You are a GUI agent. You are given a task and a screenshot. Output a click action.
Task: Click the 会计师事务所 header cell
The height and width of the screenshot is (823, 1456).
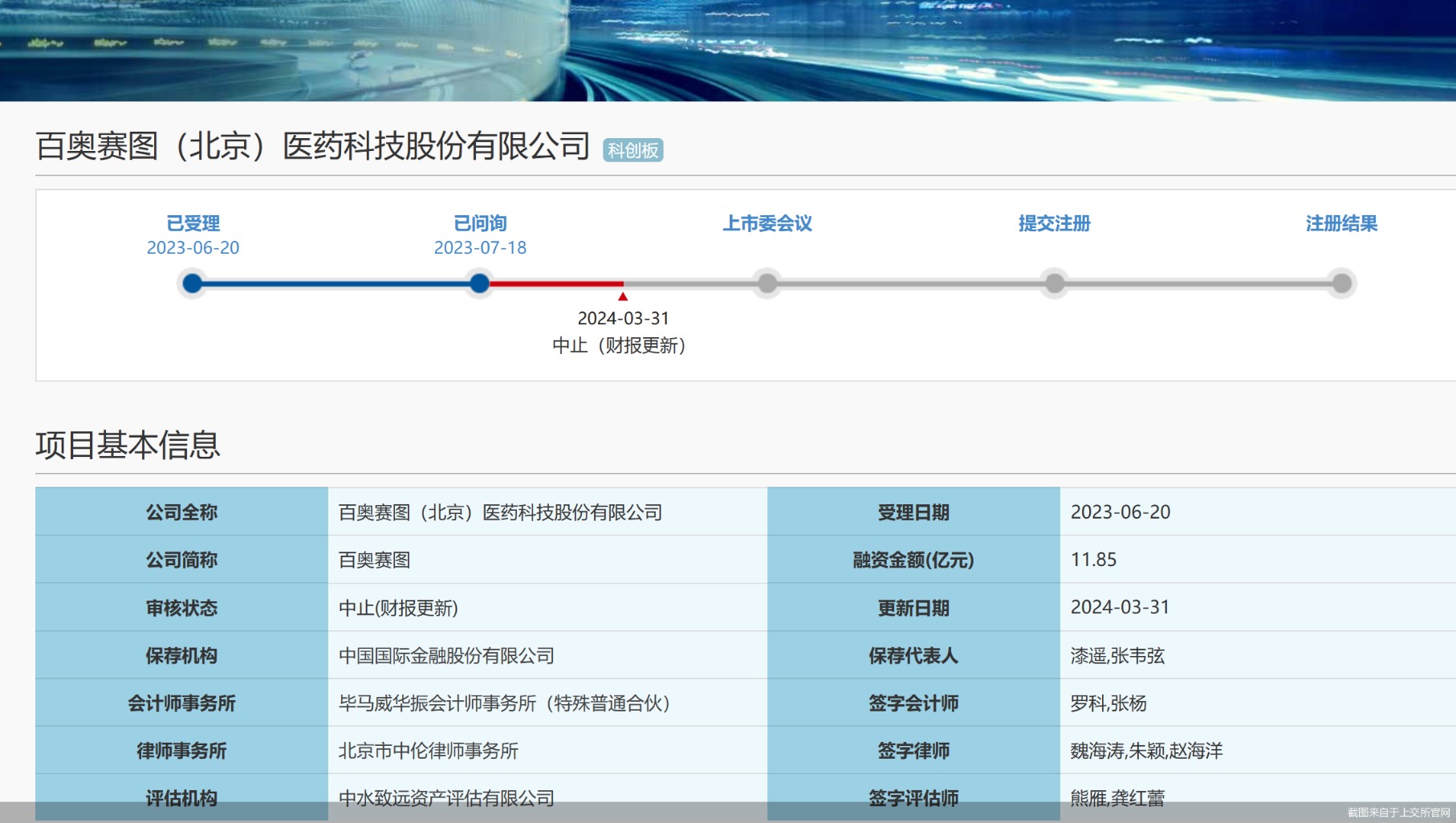[181, 703]
